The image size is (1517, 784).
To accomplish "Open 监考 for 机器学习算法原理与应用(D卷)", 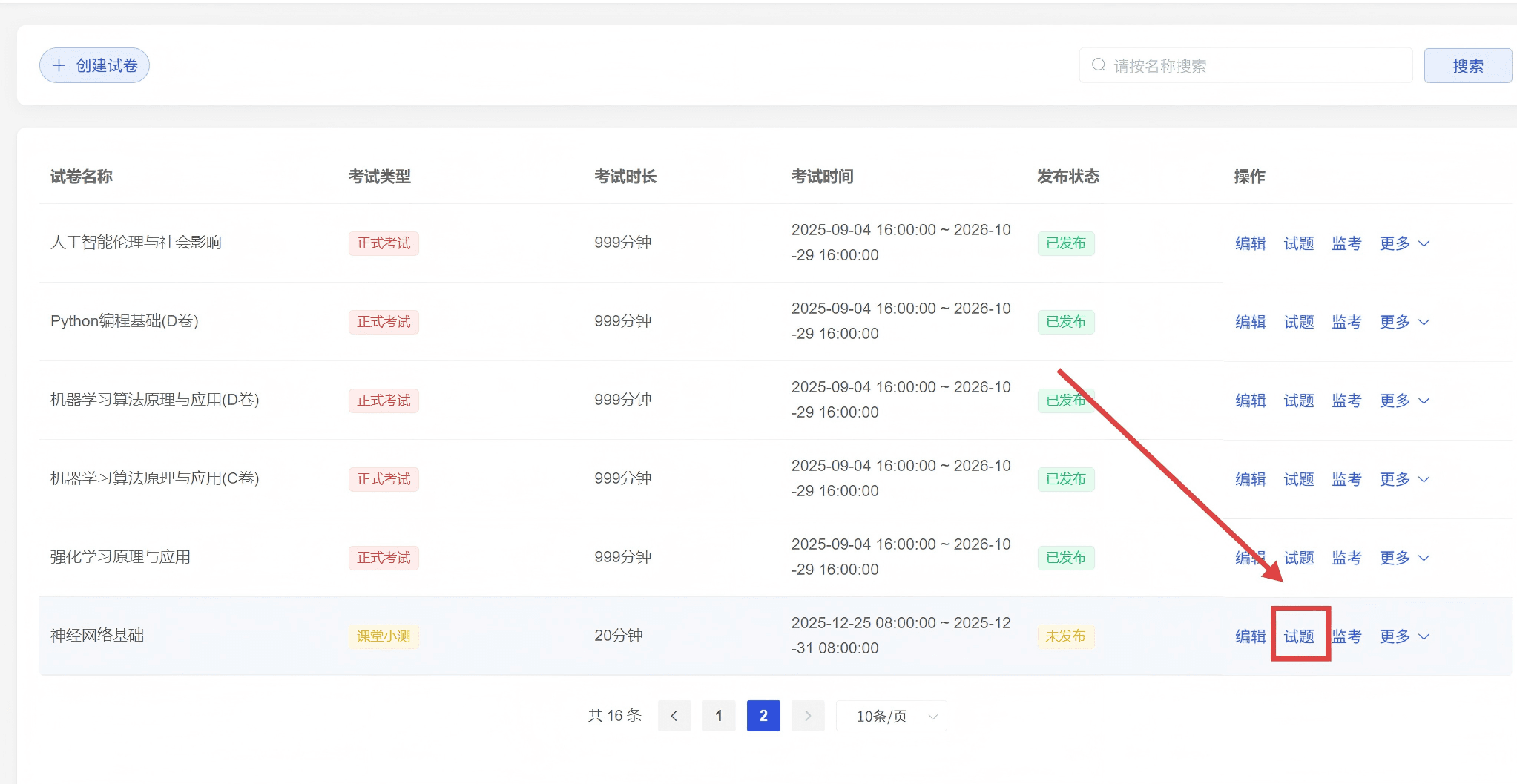I will 1346,401.
